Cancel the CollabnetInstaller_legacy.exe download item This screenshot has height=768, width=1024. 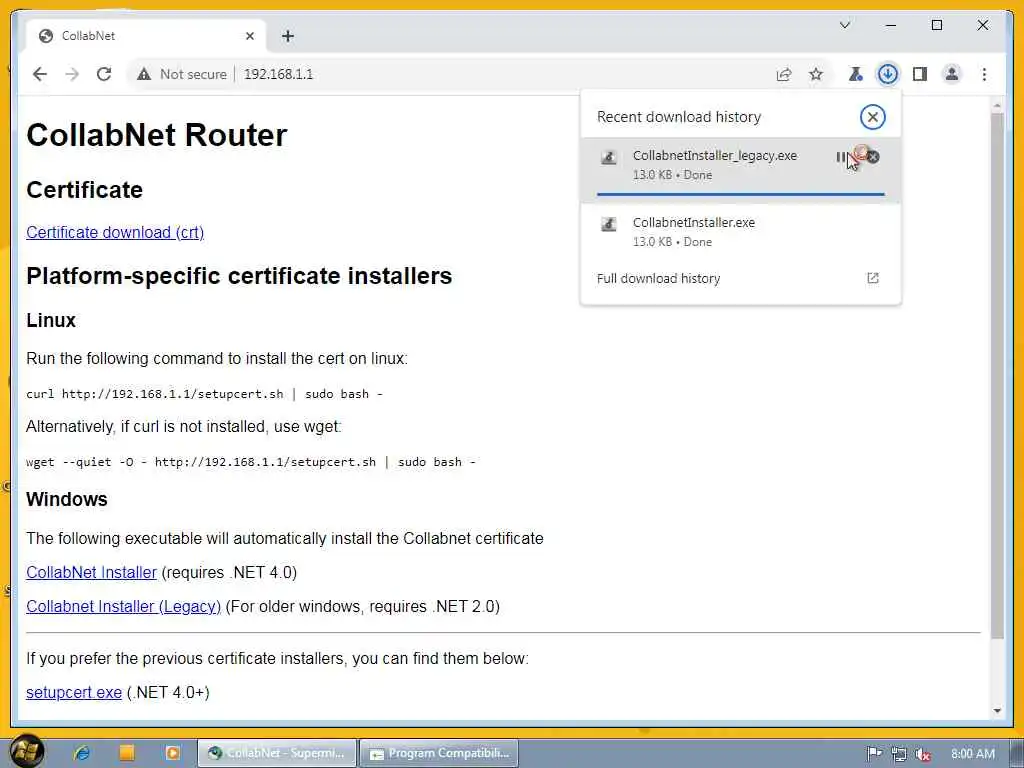873,157
